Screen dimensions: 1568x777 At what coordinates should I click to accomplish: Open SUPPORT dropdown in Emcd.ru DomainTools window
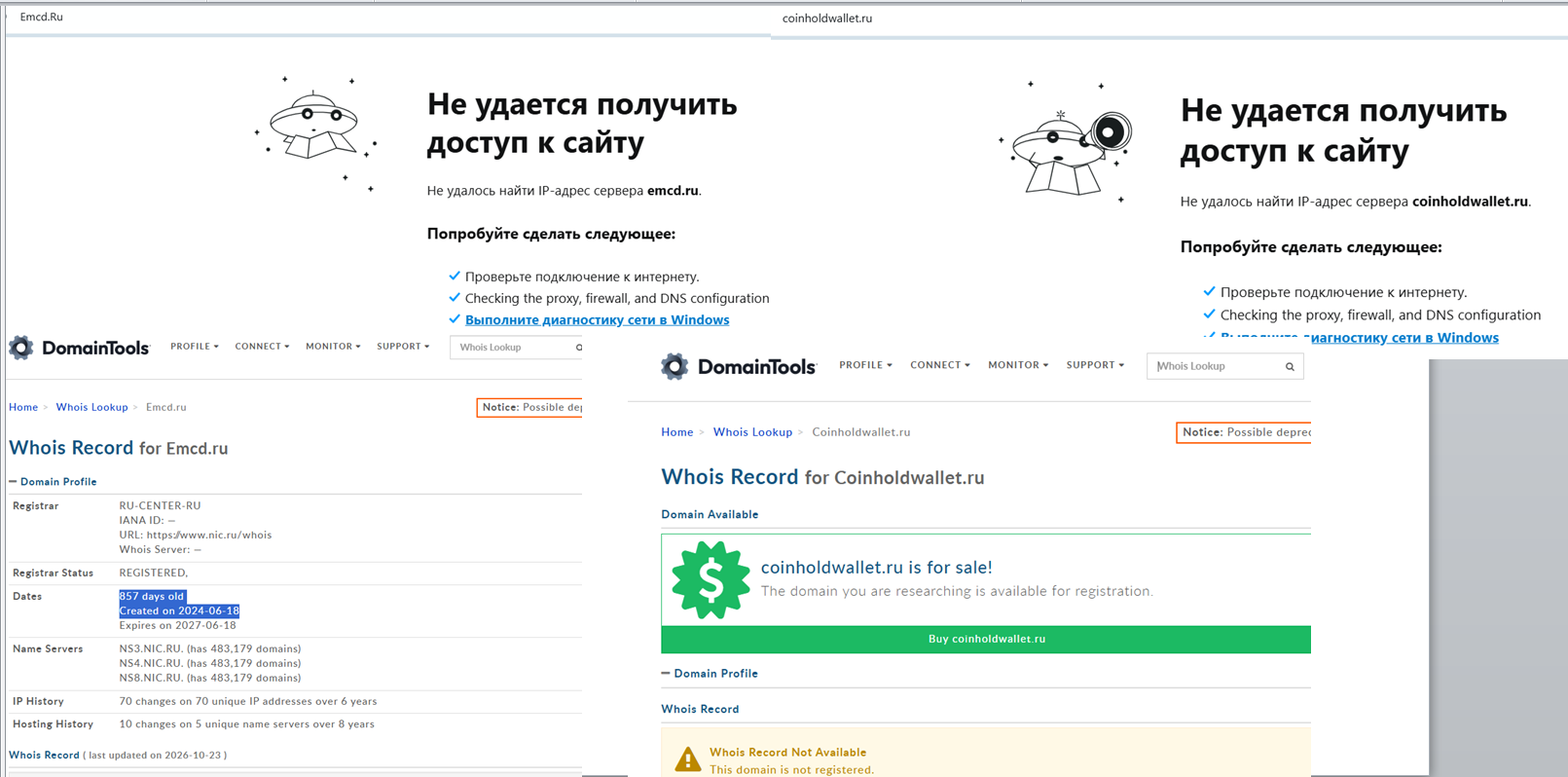click(403, 347)
